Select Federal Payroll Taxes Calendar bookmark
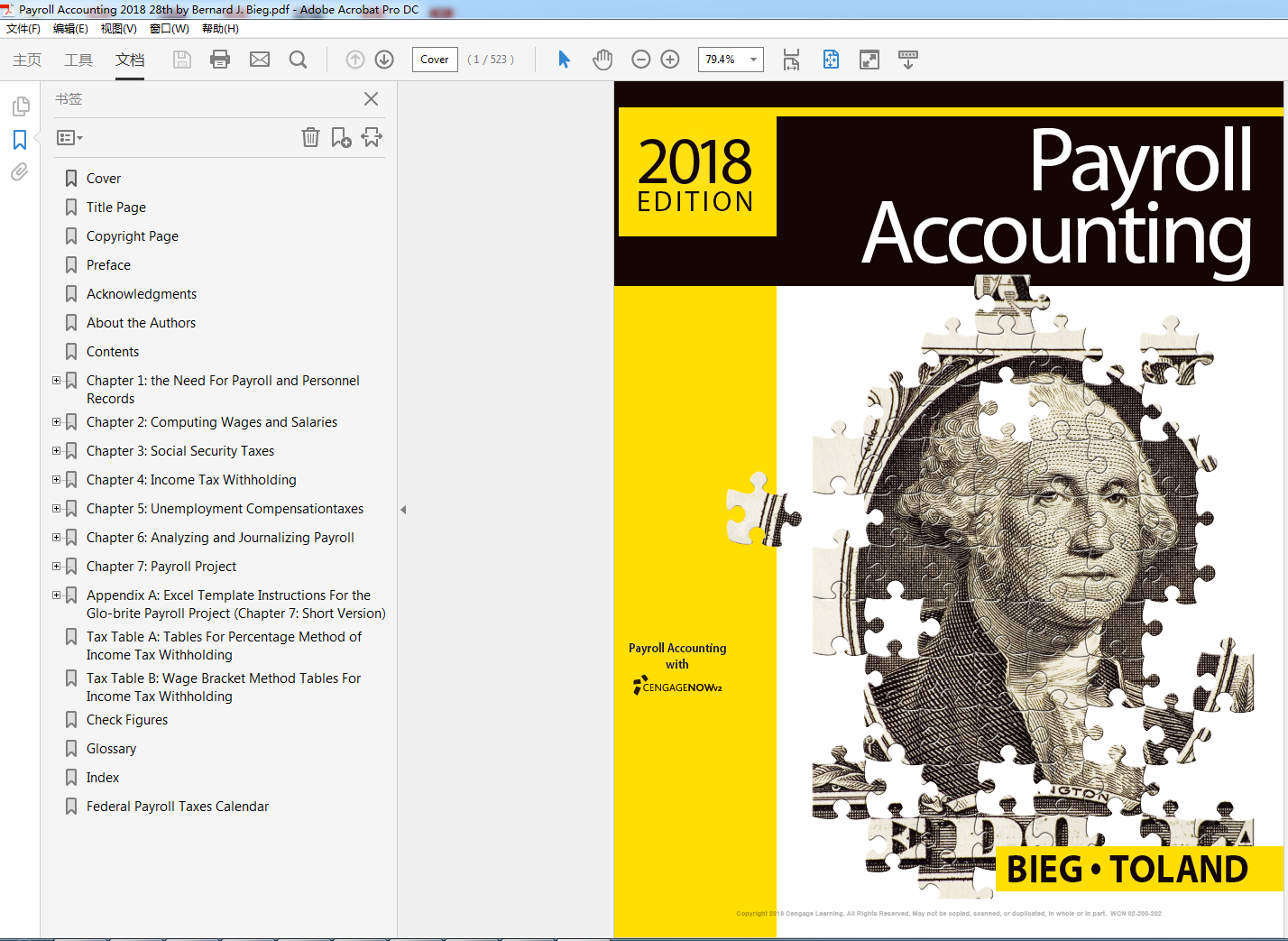This screenshot has height=941, width=1288. point(178,807)
